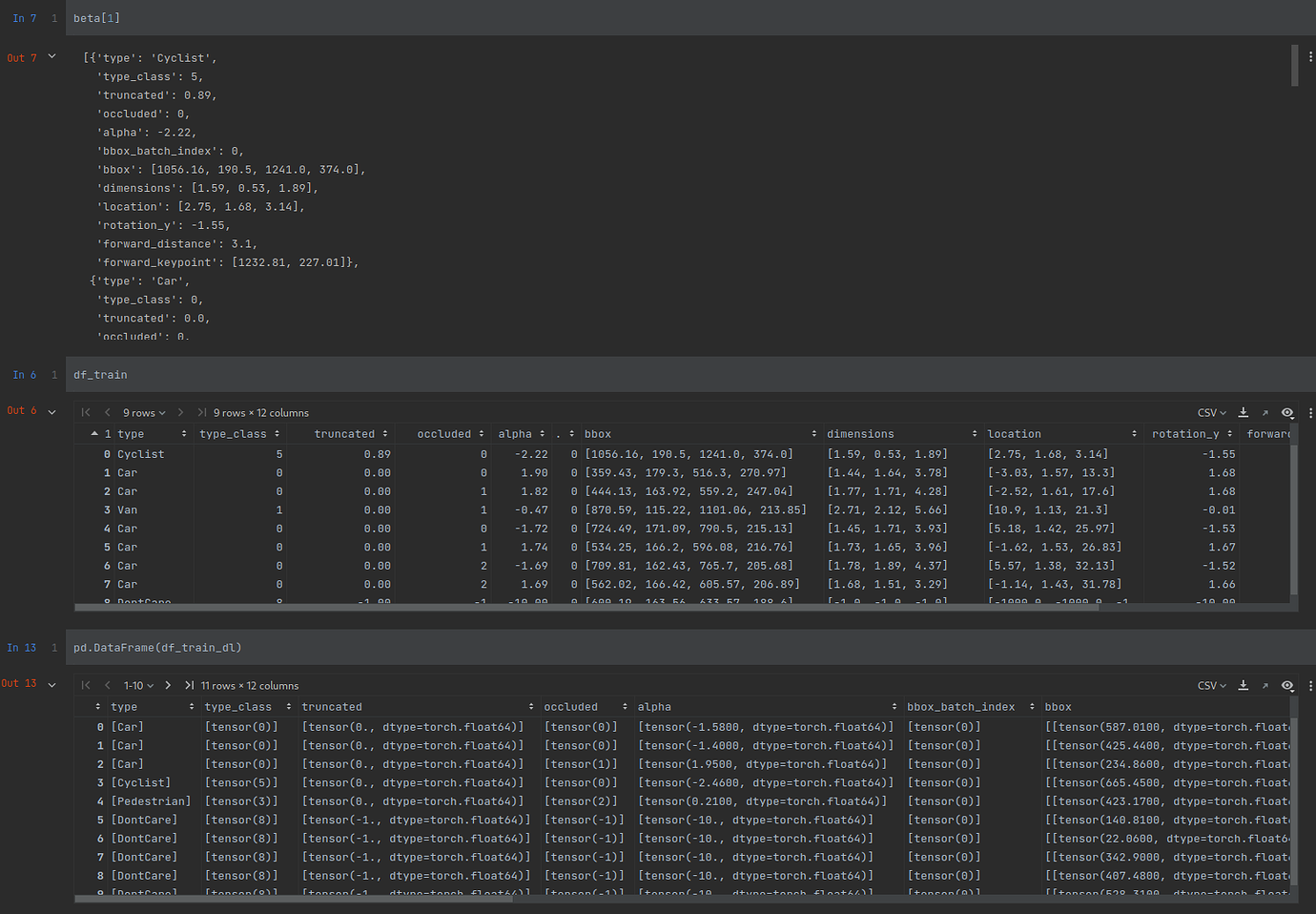Open the 9 rows page-size dropdown
The height and width of the screenshot is (914, 1316).
pos(141,411)
